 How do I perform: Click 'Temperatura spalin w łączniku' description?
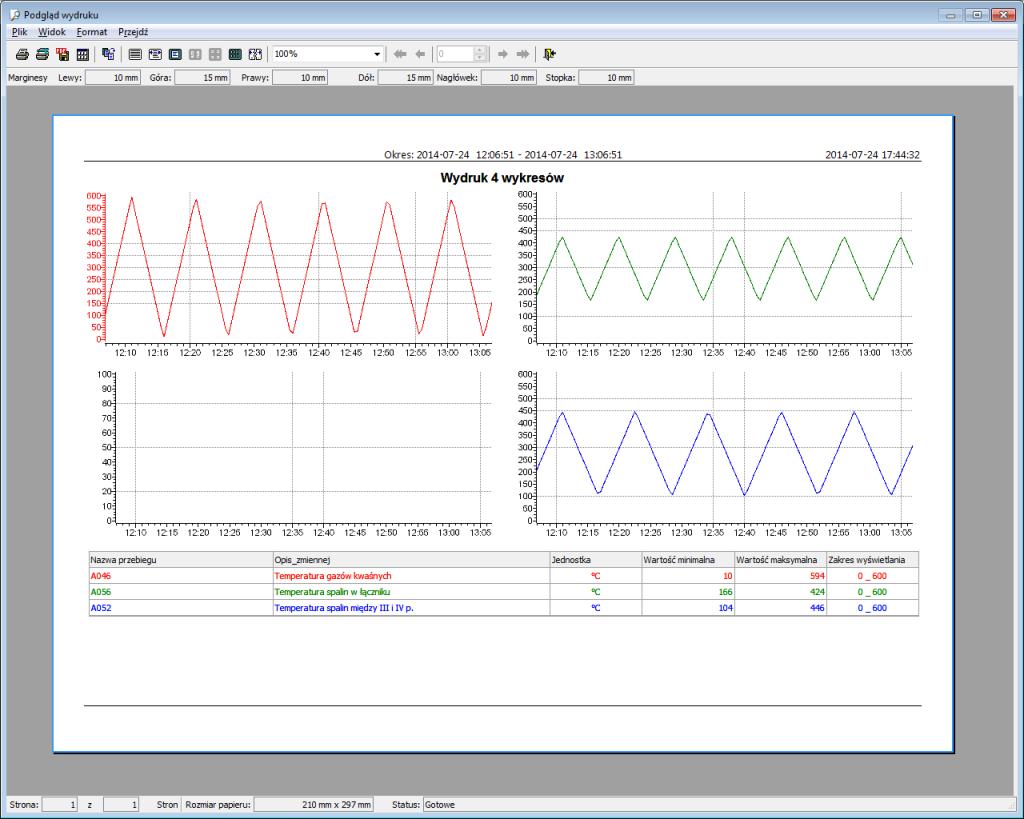coord(332,592)
